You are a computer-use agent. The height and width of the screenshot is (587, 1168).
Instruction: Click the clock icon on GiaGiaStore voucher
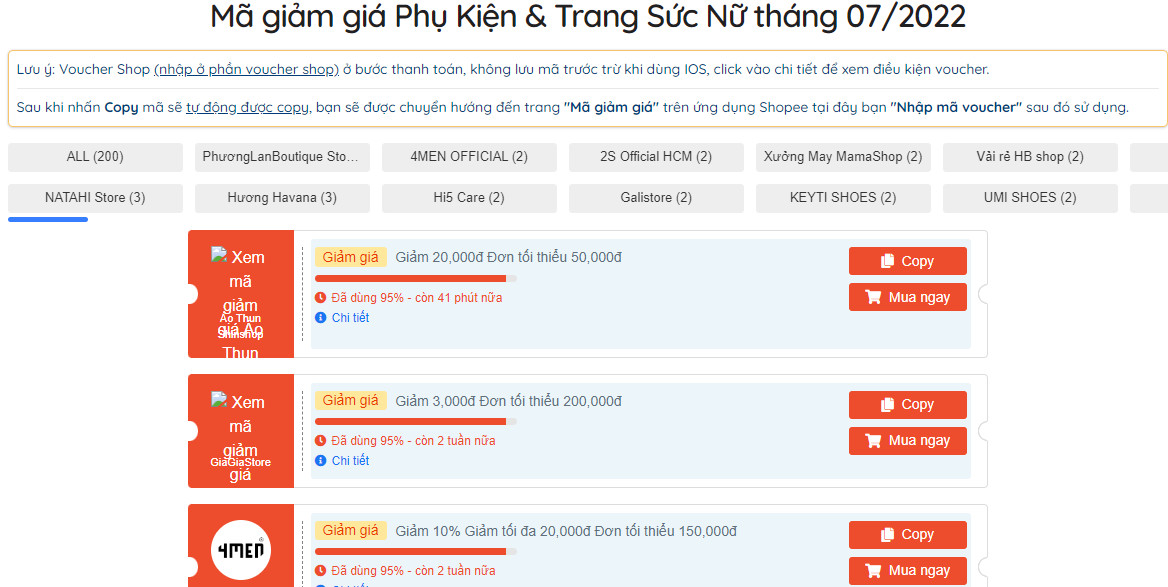click(x=321, y=441)
